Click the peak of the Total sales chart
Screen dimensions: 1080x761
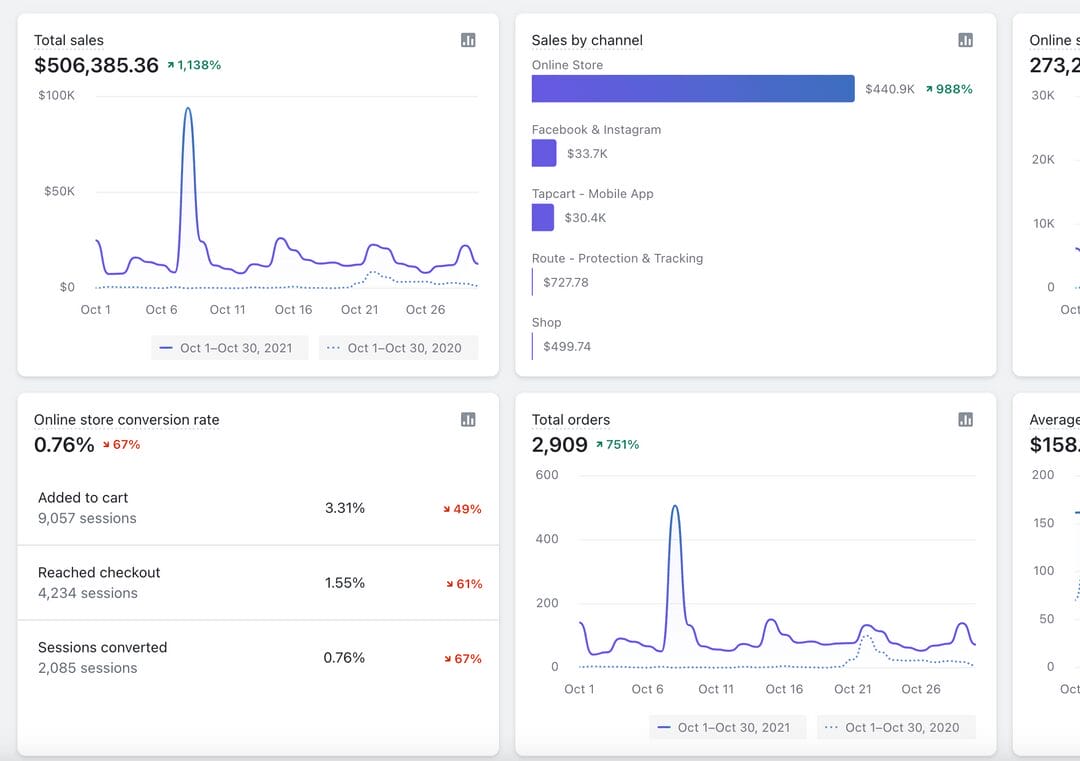click(187, 109)
